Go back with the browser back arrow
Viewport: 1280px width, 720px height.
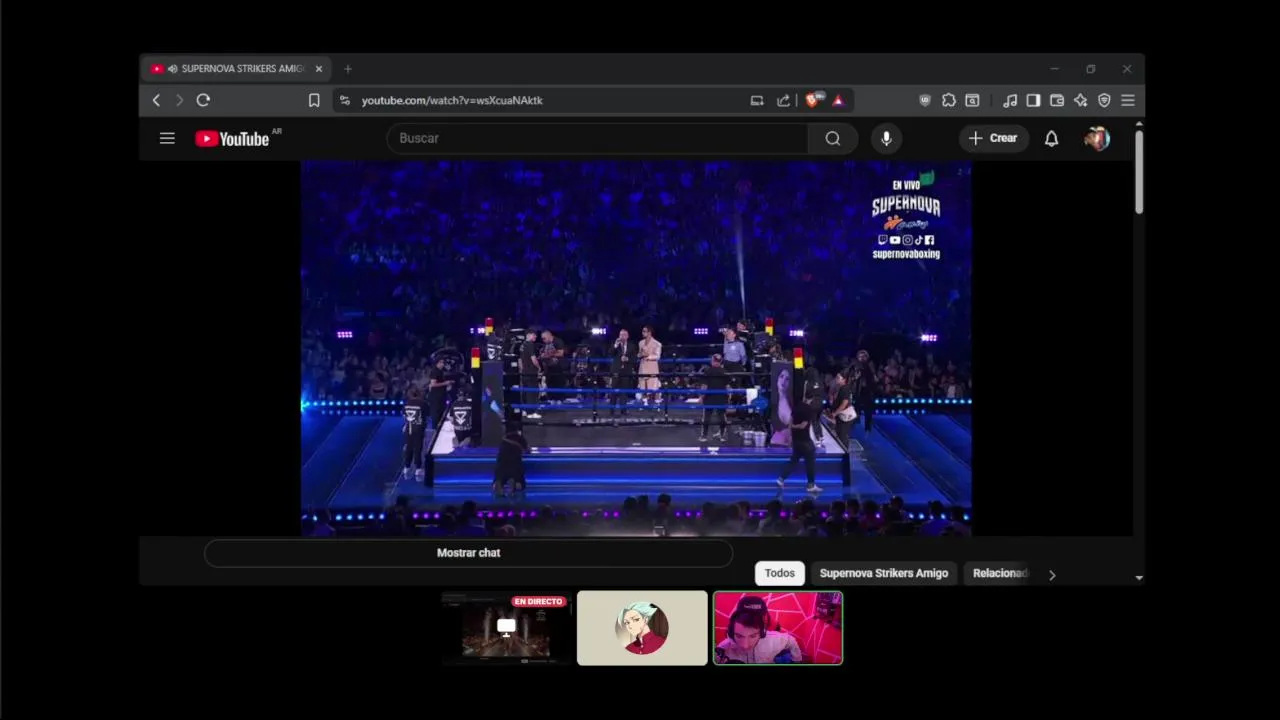[156, 100]
